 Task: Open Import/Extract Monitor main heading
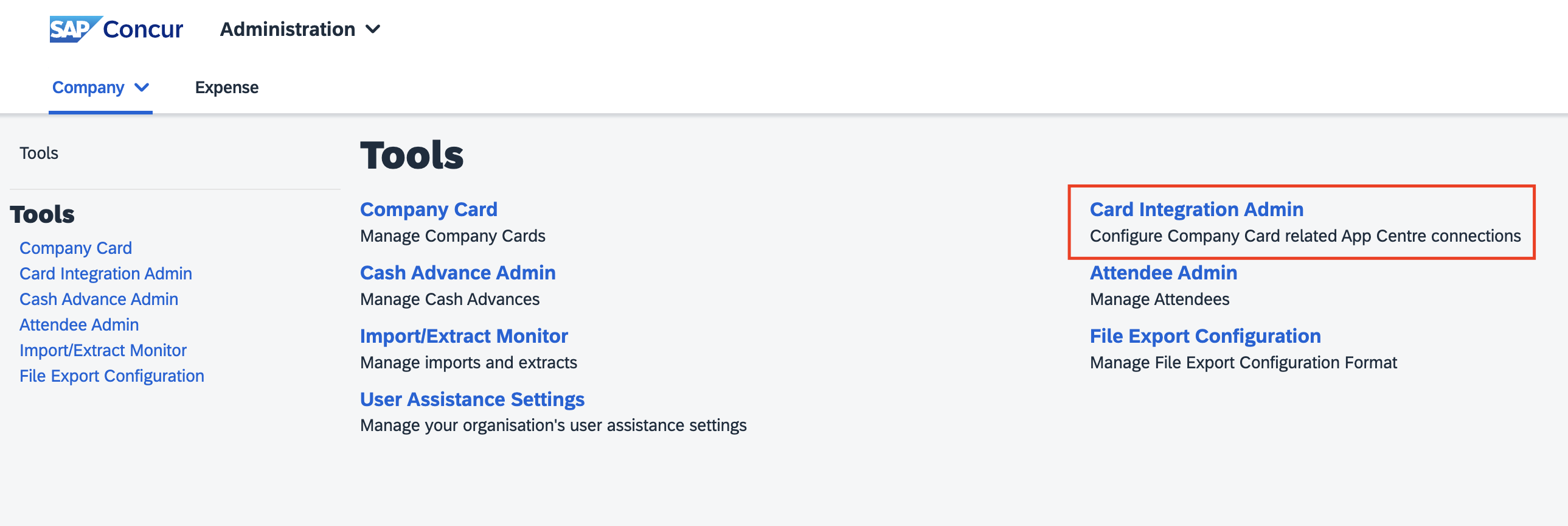464,336
